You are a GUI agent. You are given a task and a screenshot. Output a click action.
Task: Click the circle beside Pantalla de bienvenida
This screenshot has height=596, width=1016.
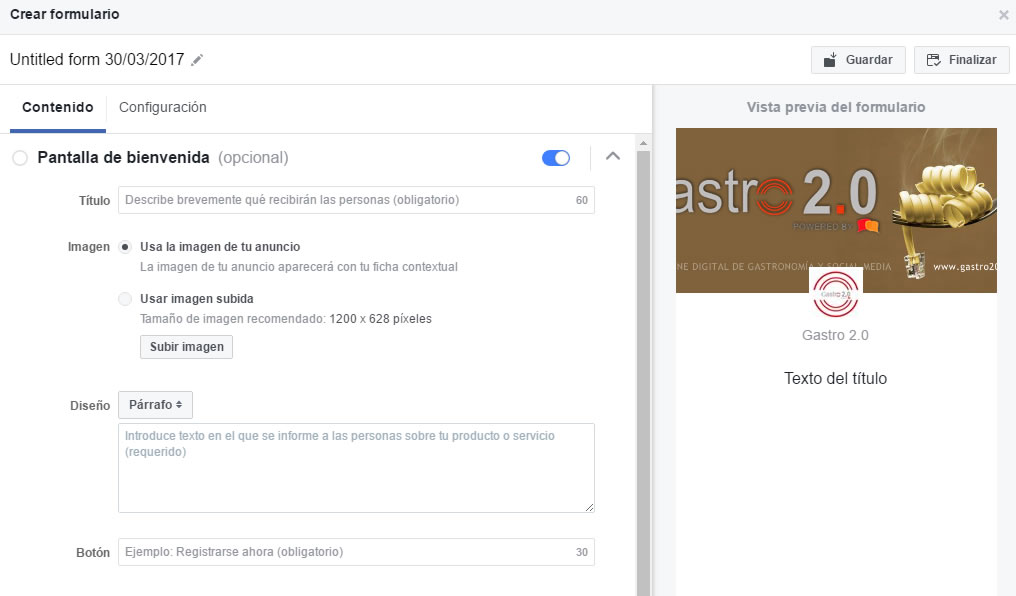pyautogui.click(x=19, y=157)
